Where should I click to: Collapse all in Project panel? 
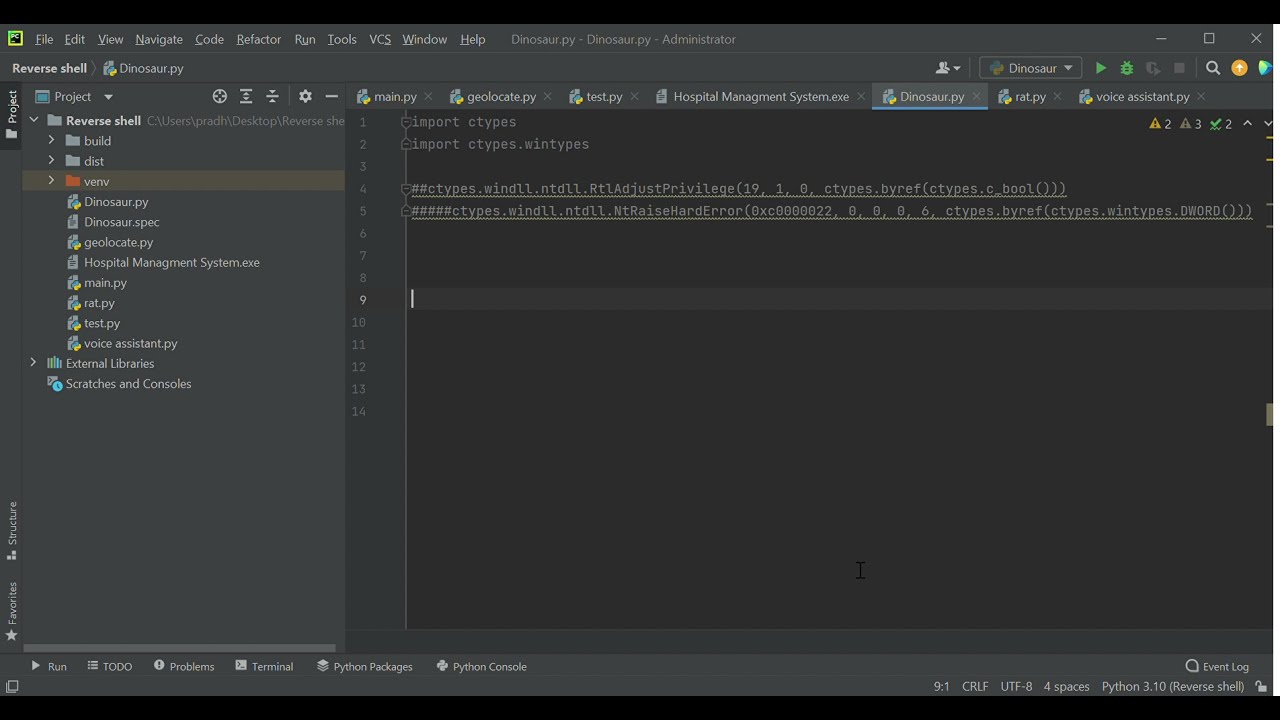point(272,96)
